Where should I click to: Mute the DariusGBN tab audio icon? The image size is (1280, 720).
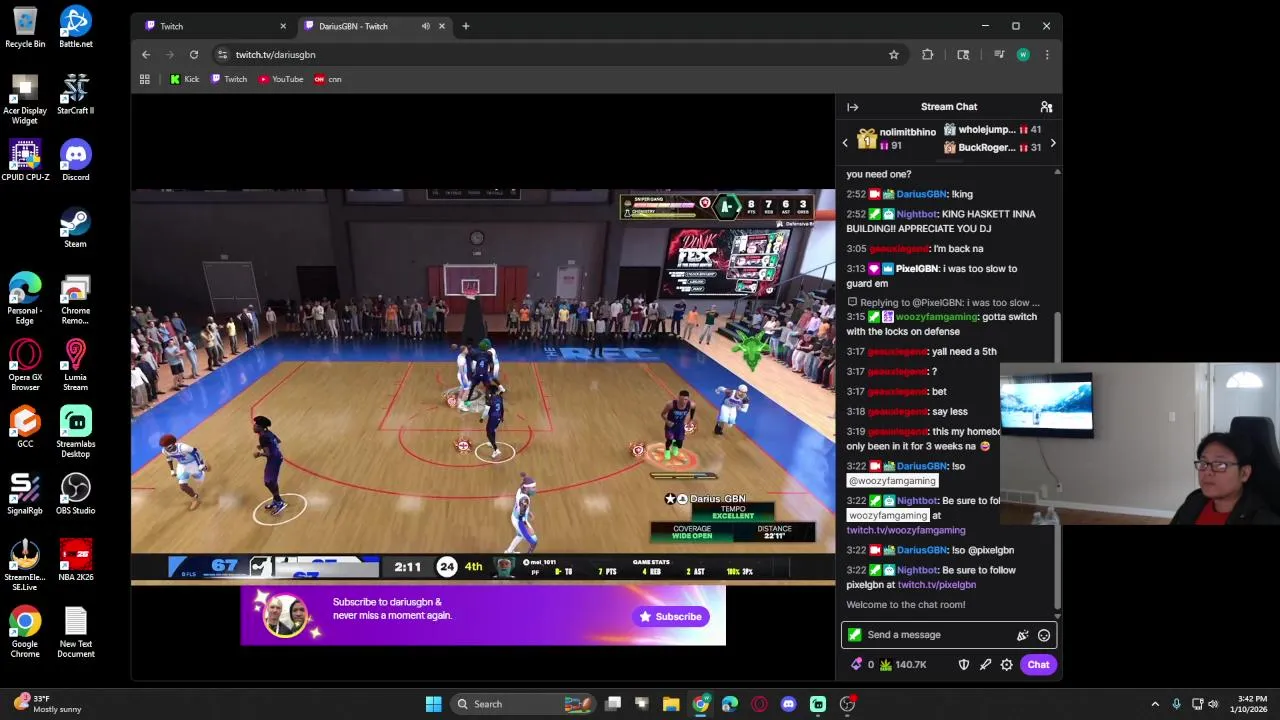(426, 26)
